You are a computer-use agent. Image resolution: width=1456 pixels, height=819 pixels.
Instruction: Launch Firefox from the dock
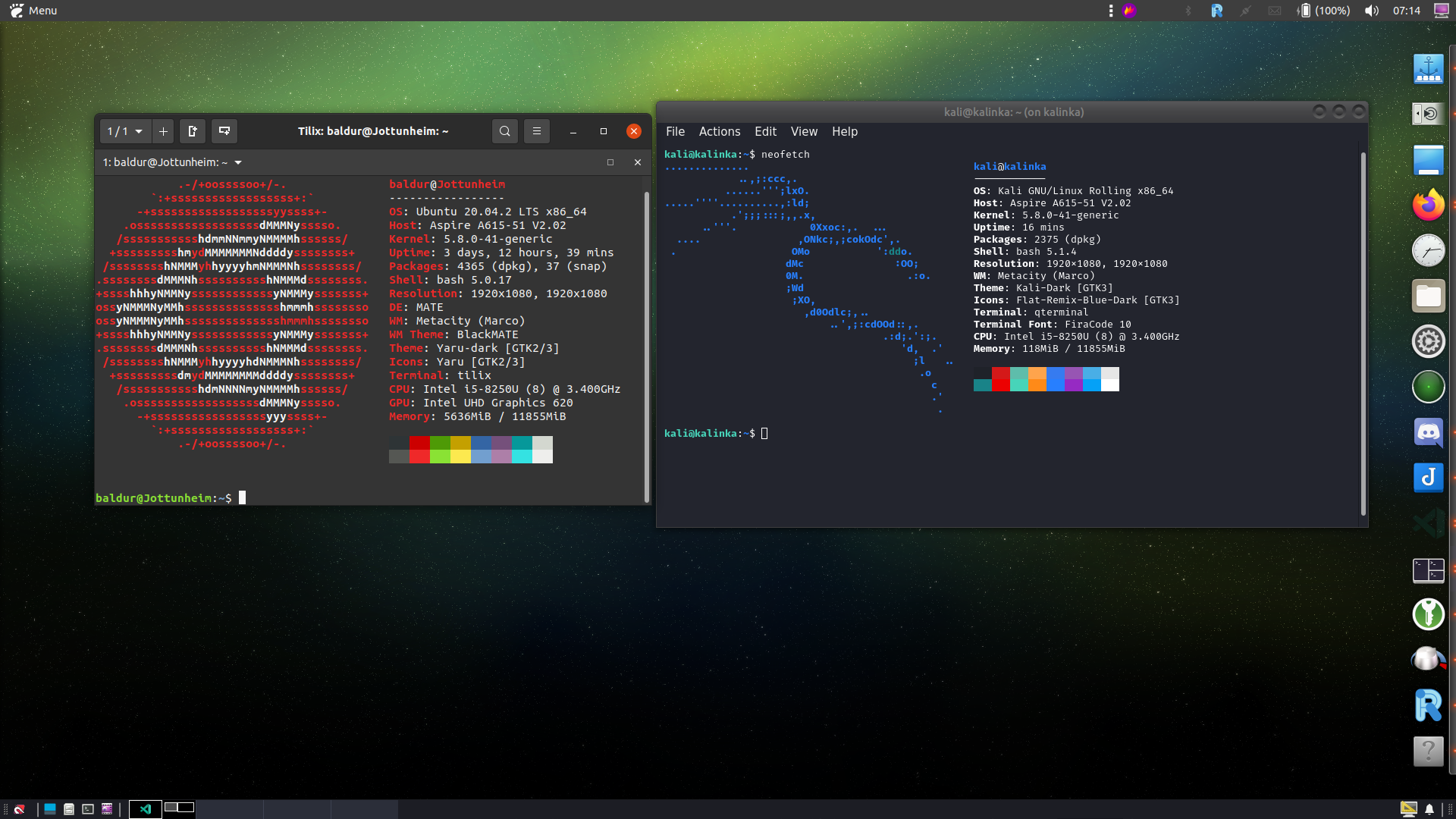point(1428,205)
